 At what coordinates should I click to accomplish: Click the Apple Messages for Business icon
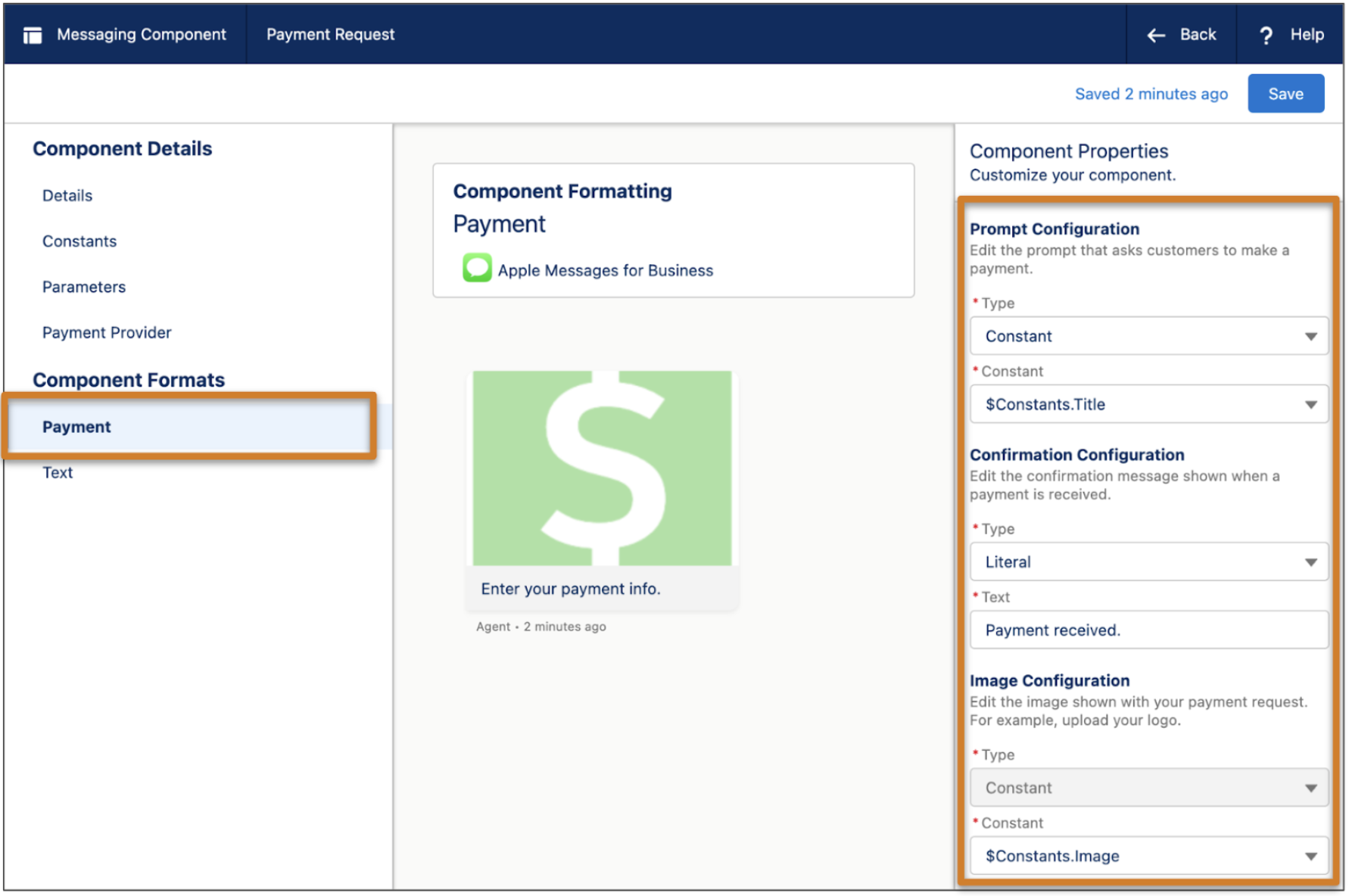477,269
